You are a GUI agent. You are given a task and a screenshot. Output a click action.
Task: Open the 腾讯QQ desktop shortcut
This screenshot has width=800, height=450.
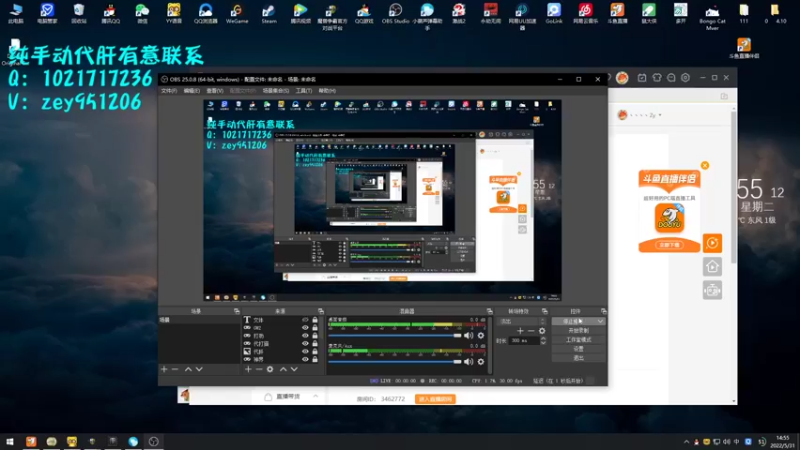coord(110,13)
